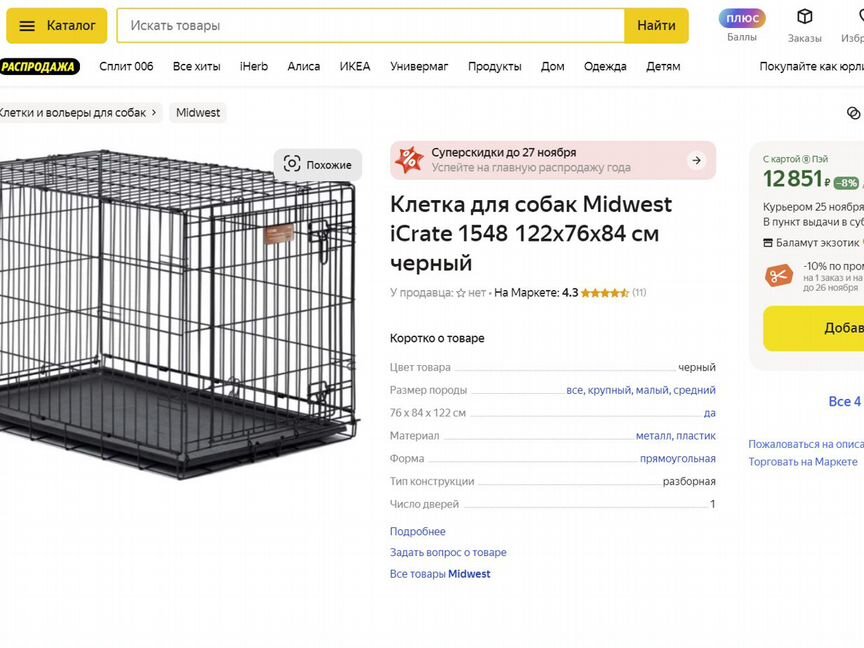Expand the Клетки и вольеры для собак breadcrumb
The image size is (864, 648).
pos(78,113)
